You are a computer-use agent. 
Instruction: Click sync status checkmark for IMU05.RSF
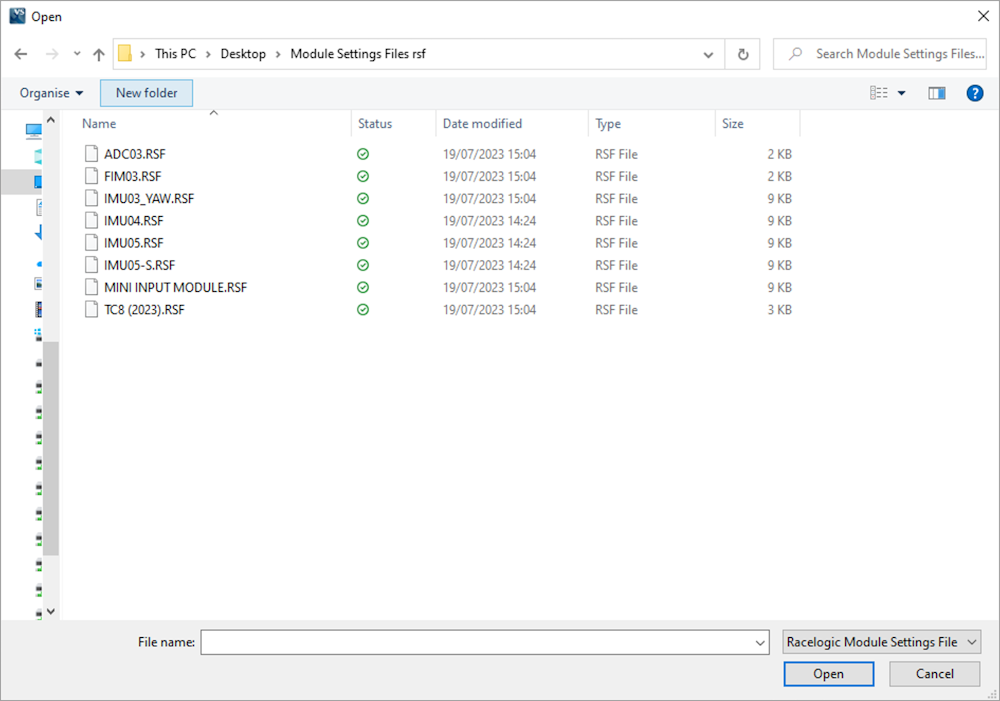tap(363, 243)
